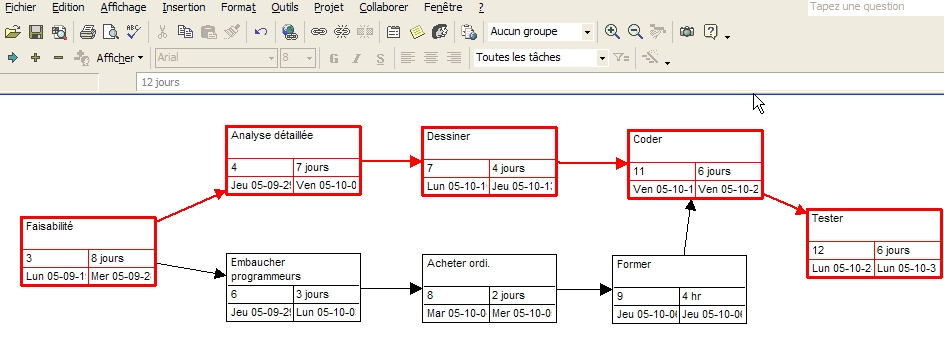
Task: Unlink tasks with the broken chain icon
Action: click(342, 32)
